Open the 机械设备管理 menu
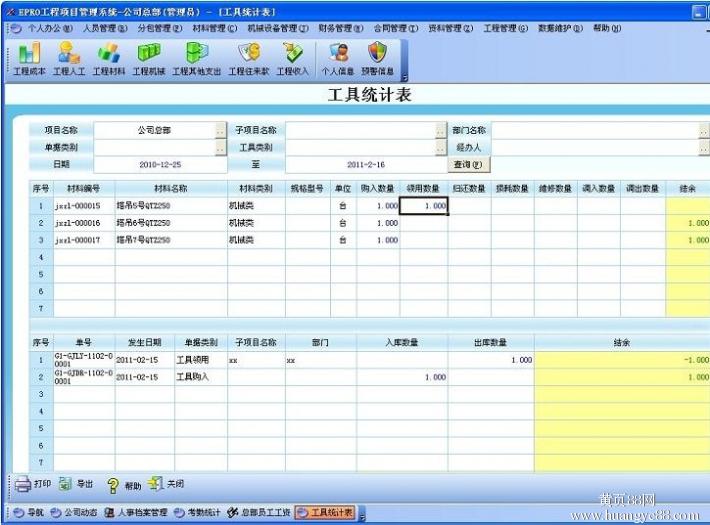 [x=278, y=28]
